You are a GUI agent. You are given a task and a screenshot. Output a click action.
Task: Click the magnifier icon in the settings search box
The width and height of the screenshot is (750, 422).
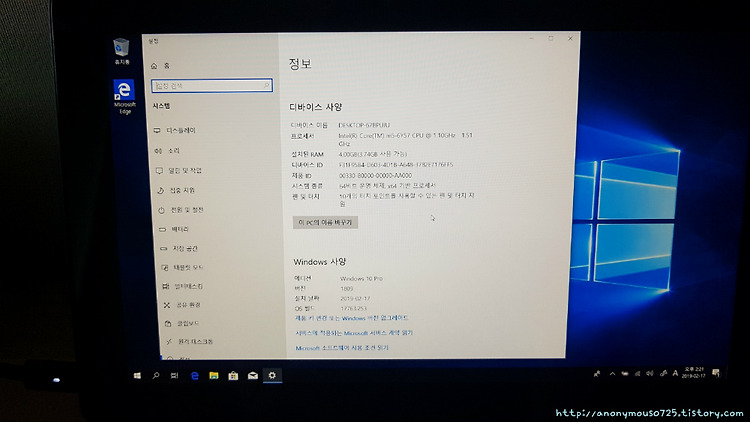tap(266, 85)
